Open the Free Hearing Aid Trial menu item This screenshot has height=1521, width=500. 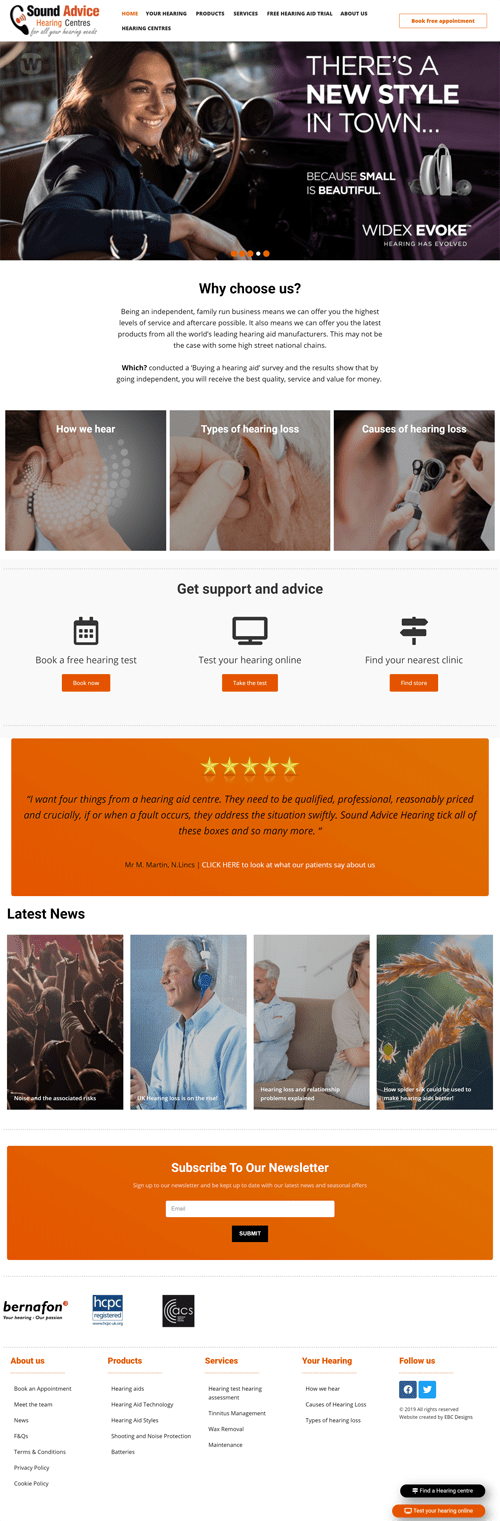(x=300, y=14)
